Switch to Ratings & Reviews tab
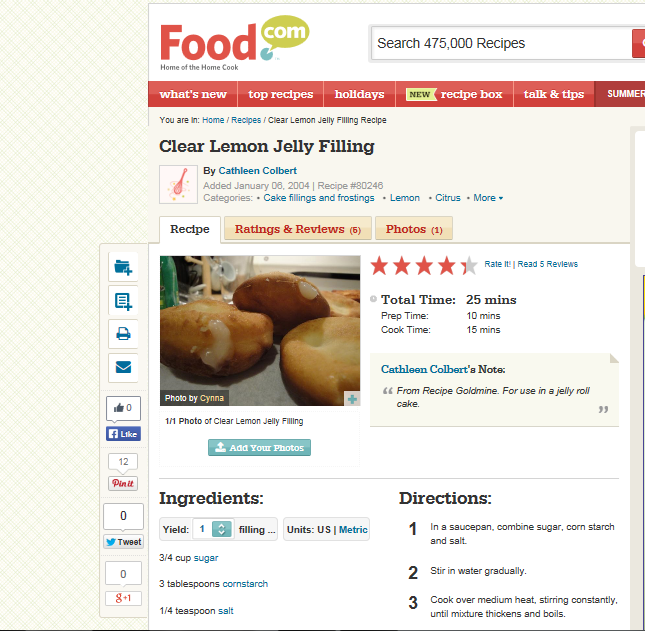This screenshot has width=645, height=631. pyautogui.click(x=298, y=229)
